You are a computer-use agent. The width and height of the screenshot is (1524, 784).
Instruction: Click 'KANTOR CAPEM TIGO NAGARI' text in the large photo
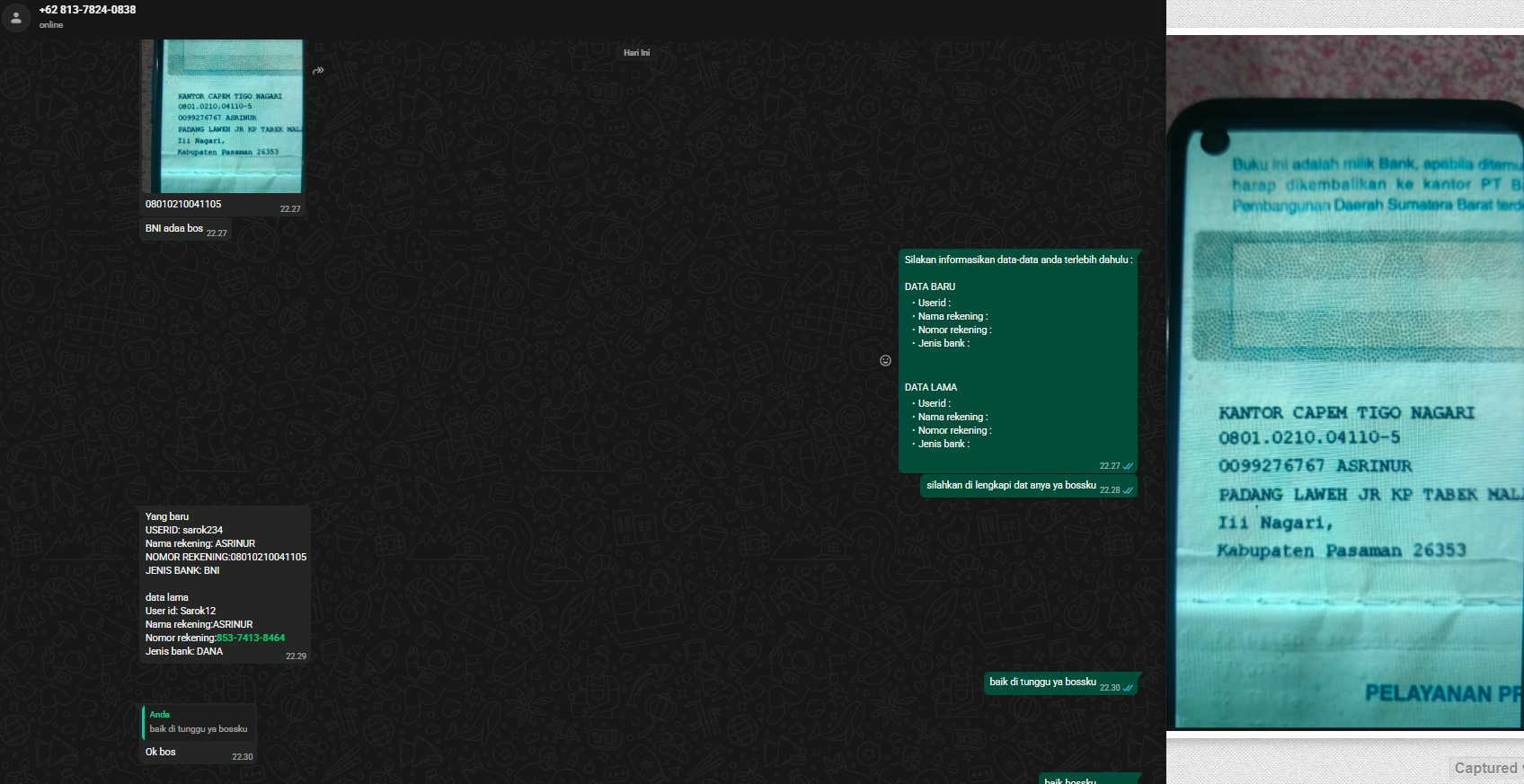tap(1347, 413)
